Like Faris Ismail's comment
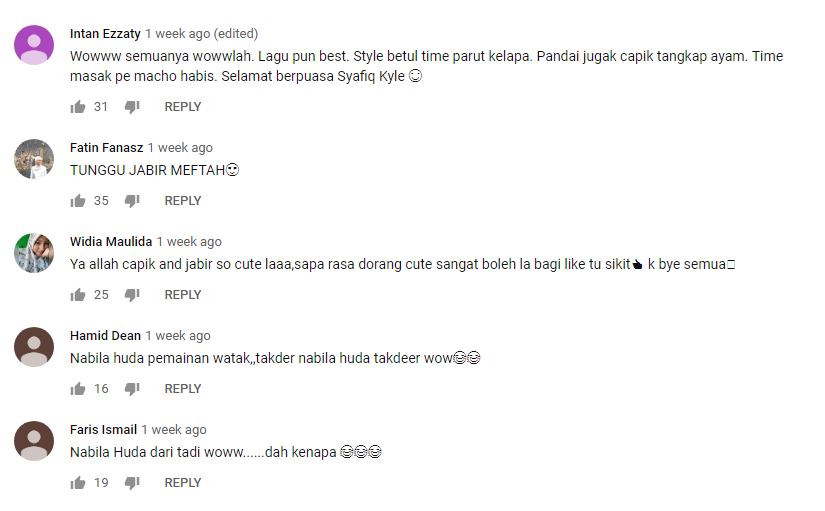 [78, 483]
